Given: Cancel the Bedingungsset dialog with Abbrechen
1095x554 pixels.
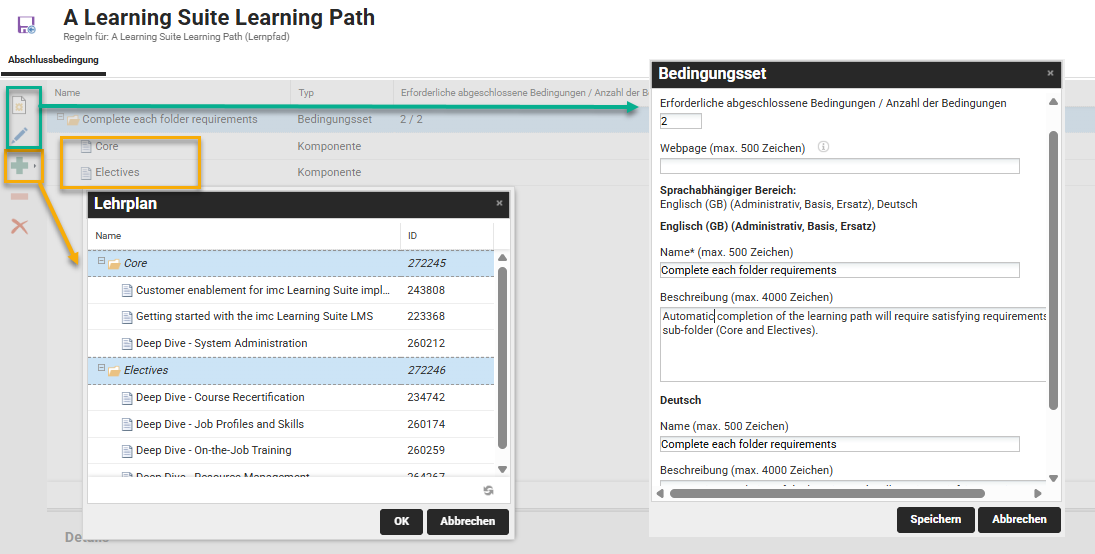Looking at the screenshot, I should pos(1019,519).
